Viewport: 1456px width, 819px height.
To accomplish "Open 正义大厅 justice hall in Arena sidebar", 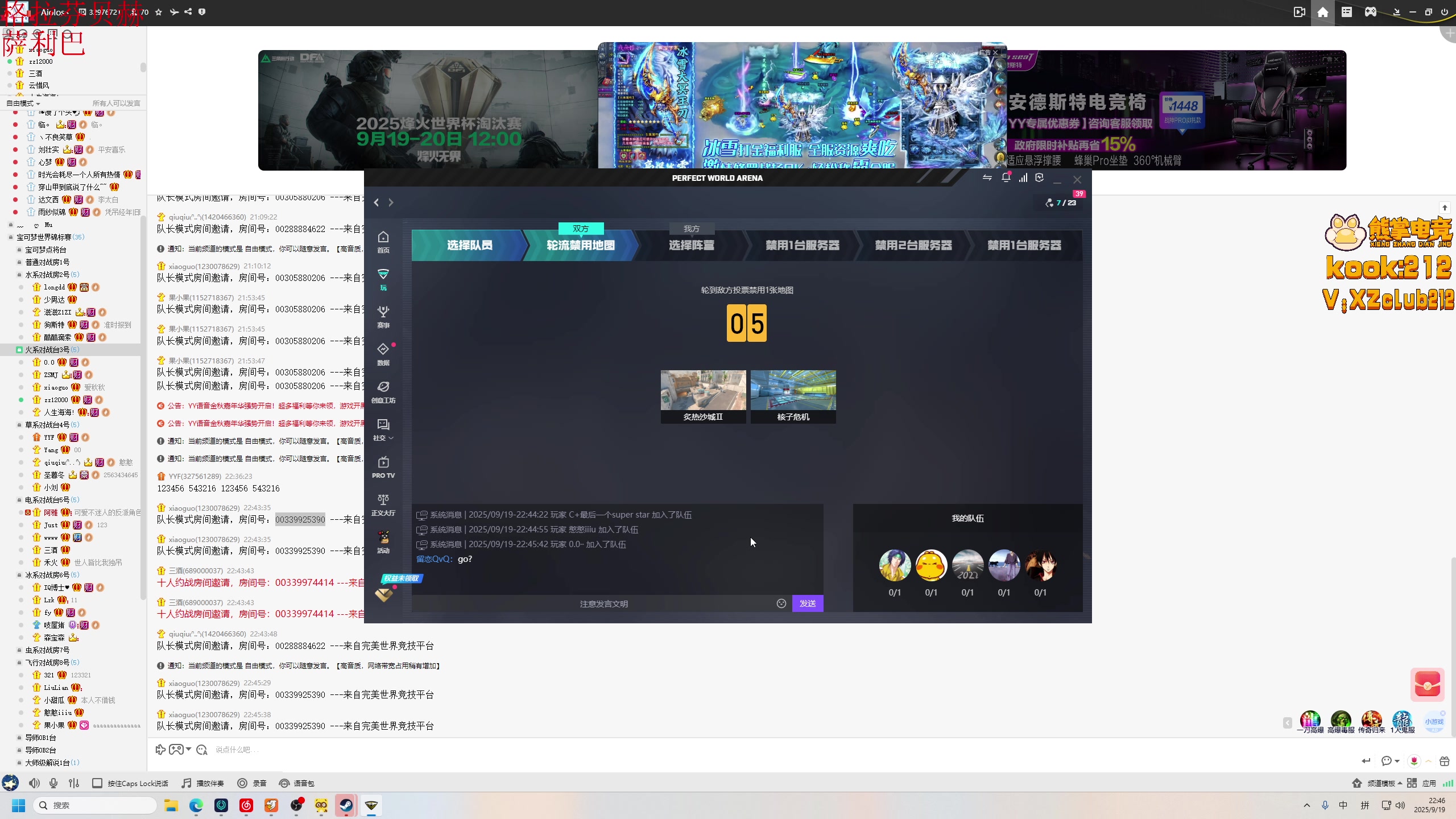I will coord(383,504).
